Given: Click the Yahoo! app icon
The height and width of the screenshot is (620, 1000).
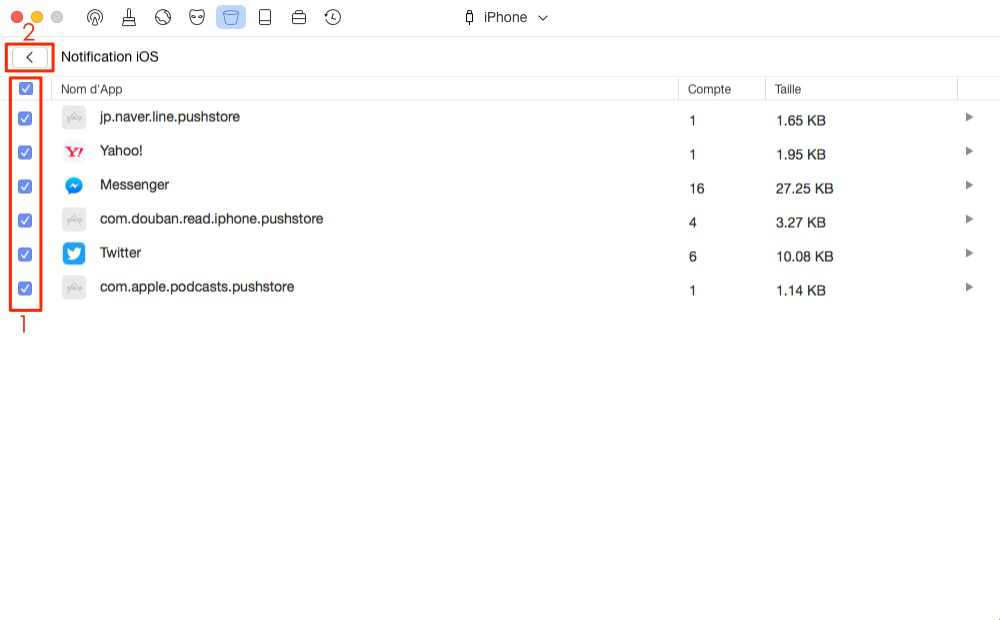Looking at the screenshot, I should 74,152.
